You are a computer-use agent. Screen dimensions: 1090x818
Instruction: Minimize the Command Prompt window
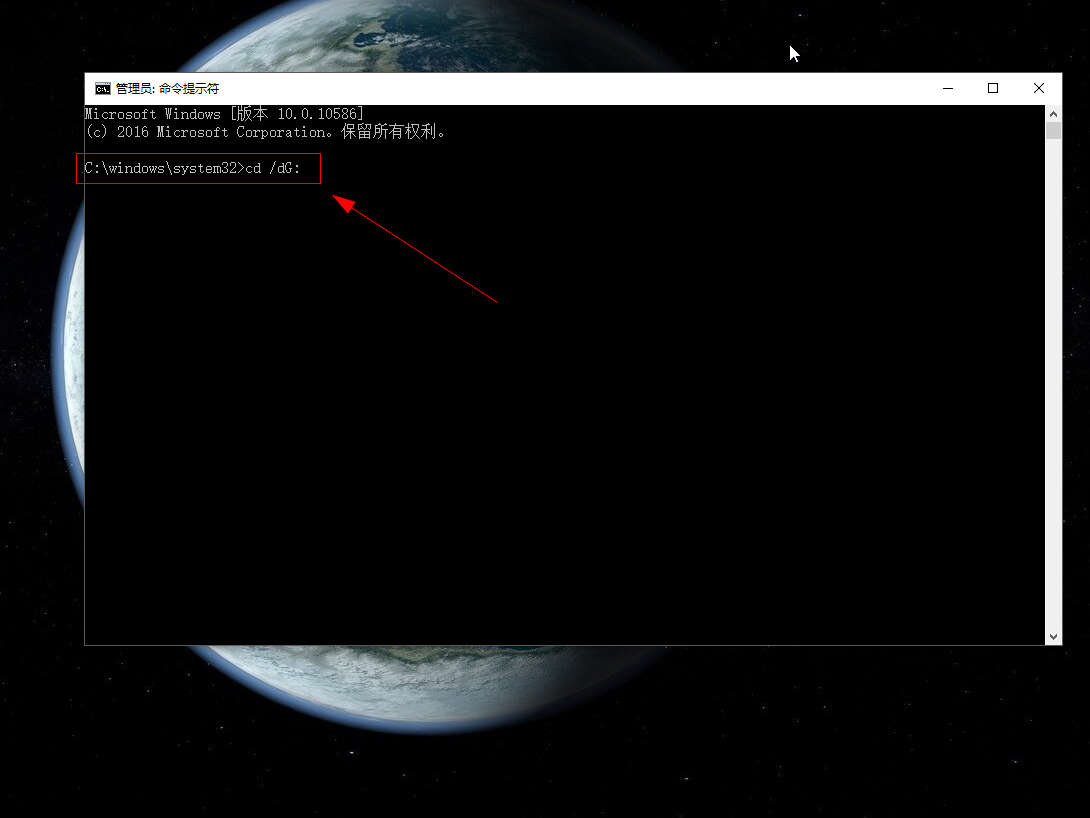pyautogui.click(x=947, y=88)
